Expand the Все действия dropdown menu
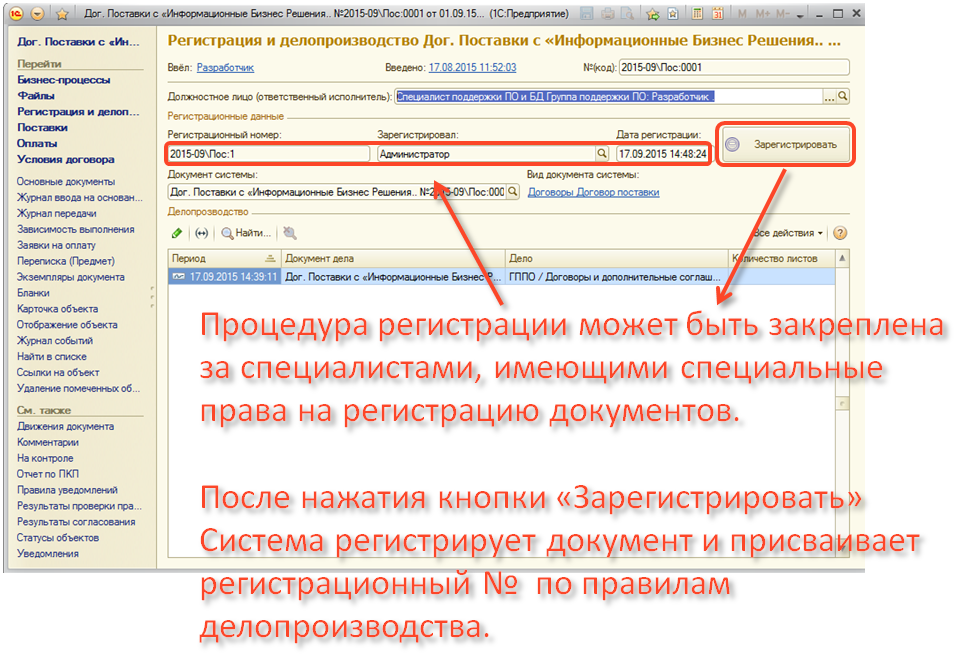This screenshot has width=954, height=656. click(x=790, y=233)
